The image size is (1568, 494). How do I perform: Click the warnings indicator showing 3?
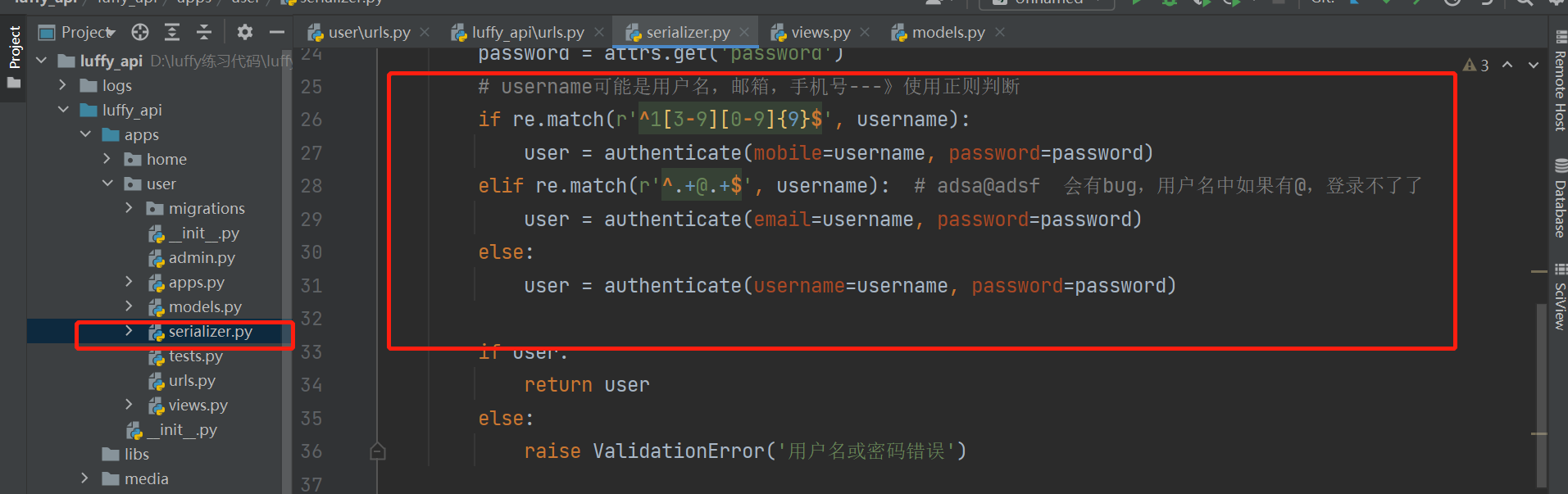coord(1476,66)
